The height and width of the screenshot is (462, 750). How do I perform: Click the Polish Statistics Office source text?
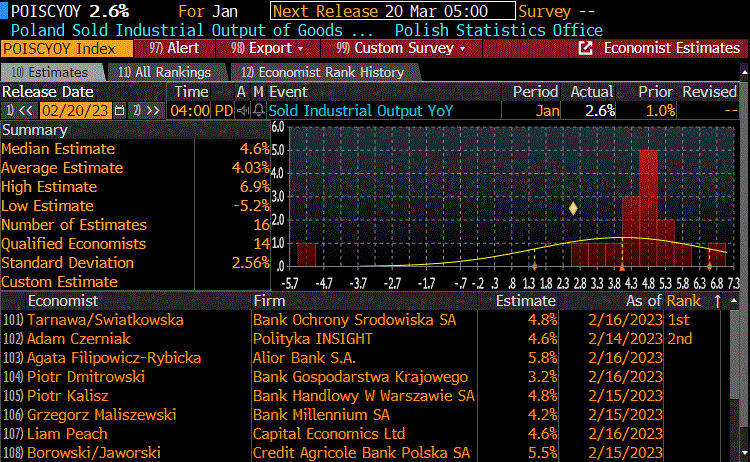click(x=498, y=30)
